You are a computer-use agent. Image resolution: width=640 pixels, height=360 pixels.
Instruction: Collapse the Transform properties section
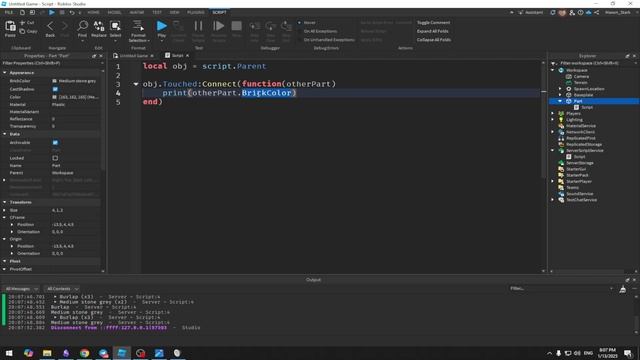click(4, 202)
